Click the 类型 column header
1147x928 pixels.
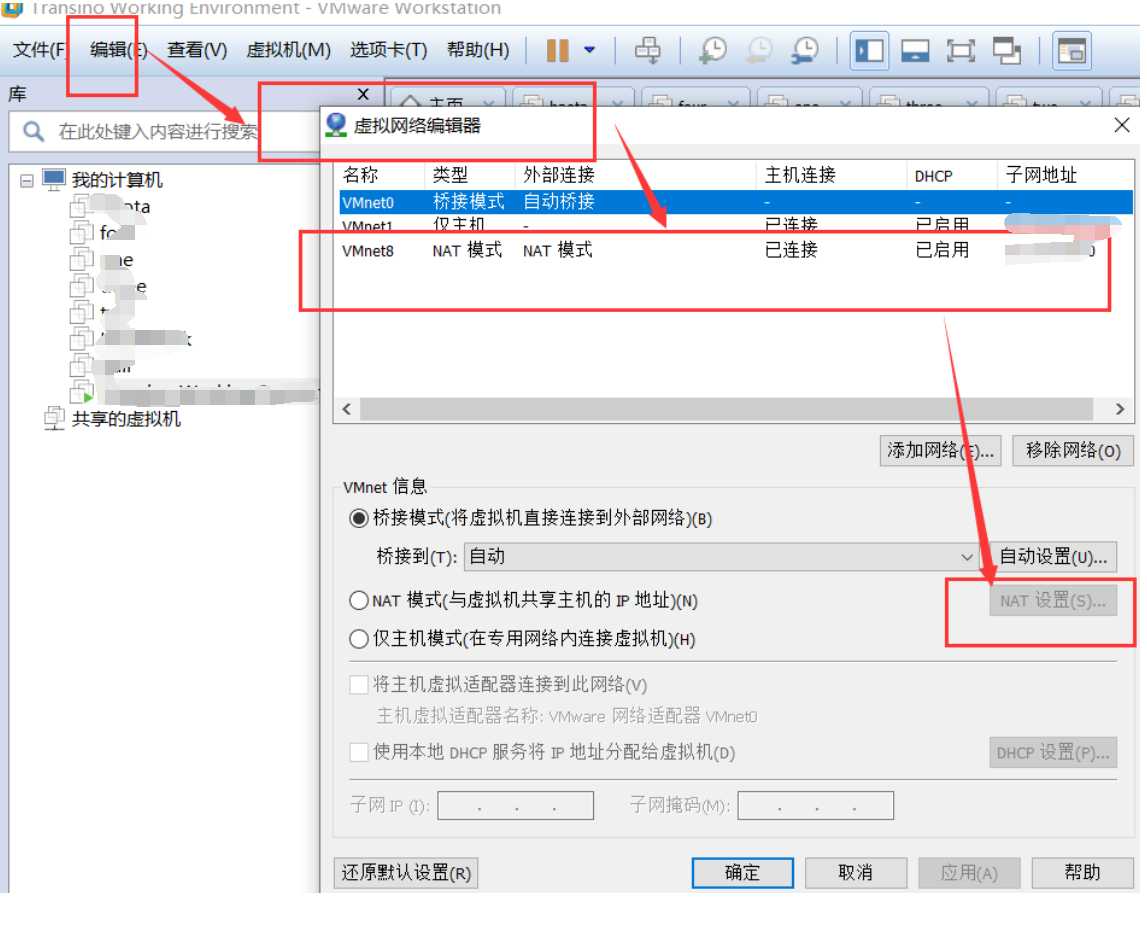(469, 175)
